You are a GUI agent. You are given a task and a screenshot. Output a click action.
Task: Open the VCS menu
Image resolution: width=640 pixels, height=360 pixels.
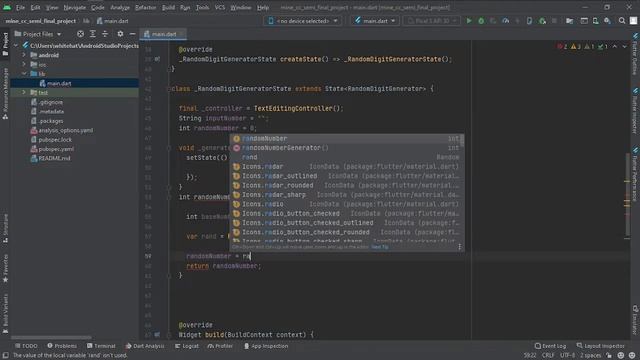tap(220, 7)
